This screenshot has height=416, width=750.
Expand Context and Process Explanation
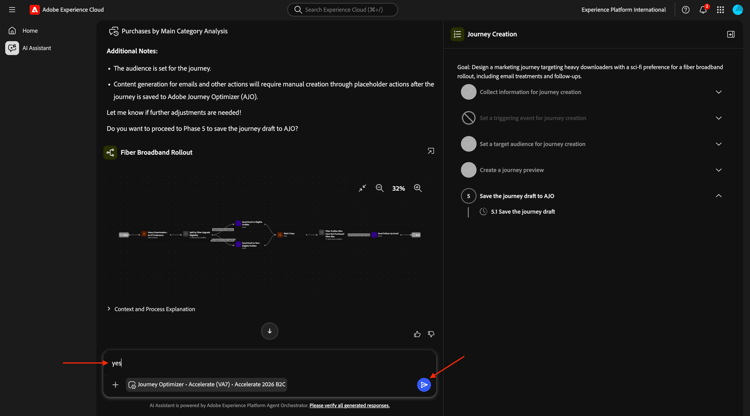click(151, 309)
